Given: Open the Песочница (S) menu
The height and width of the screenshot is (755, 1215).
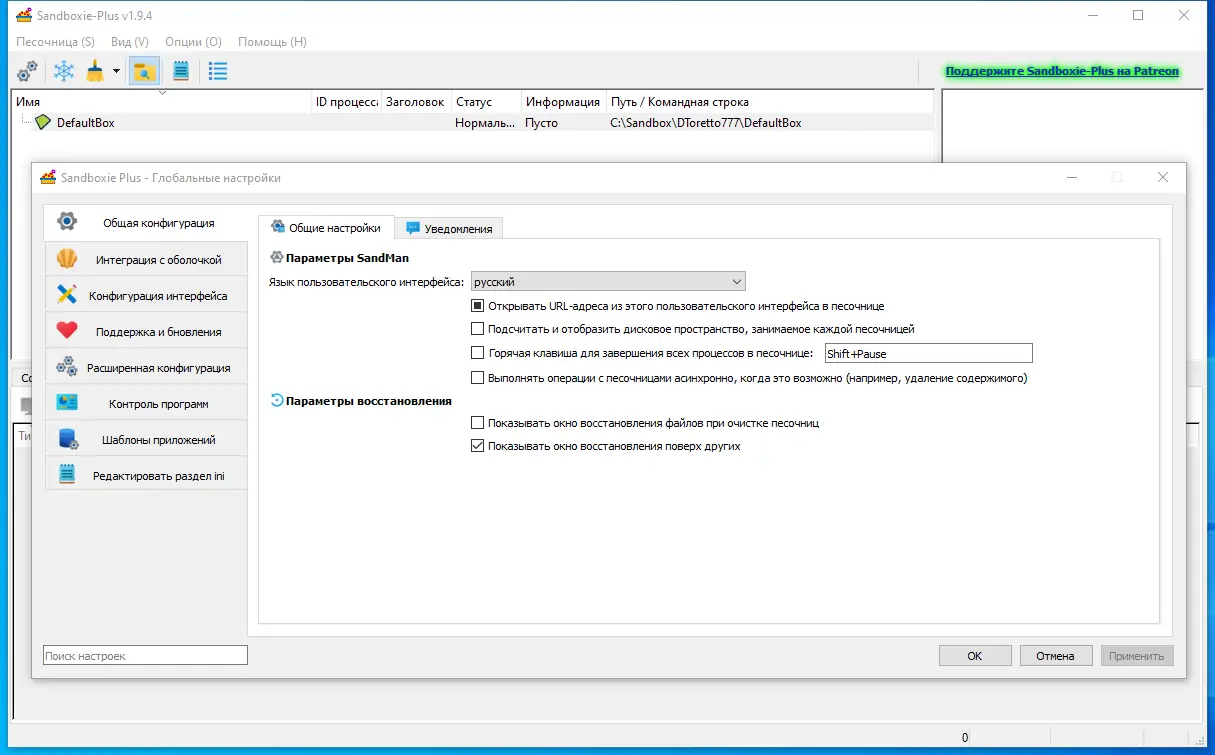Looking at the screenshot, I should click(55, 42).
